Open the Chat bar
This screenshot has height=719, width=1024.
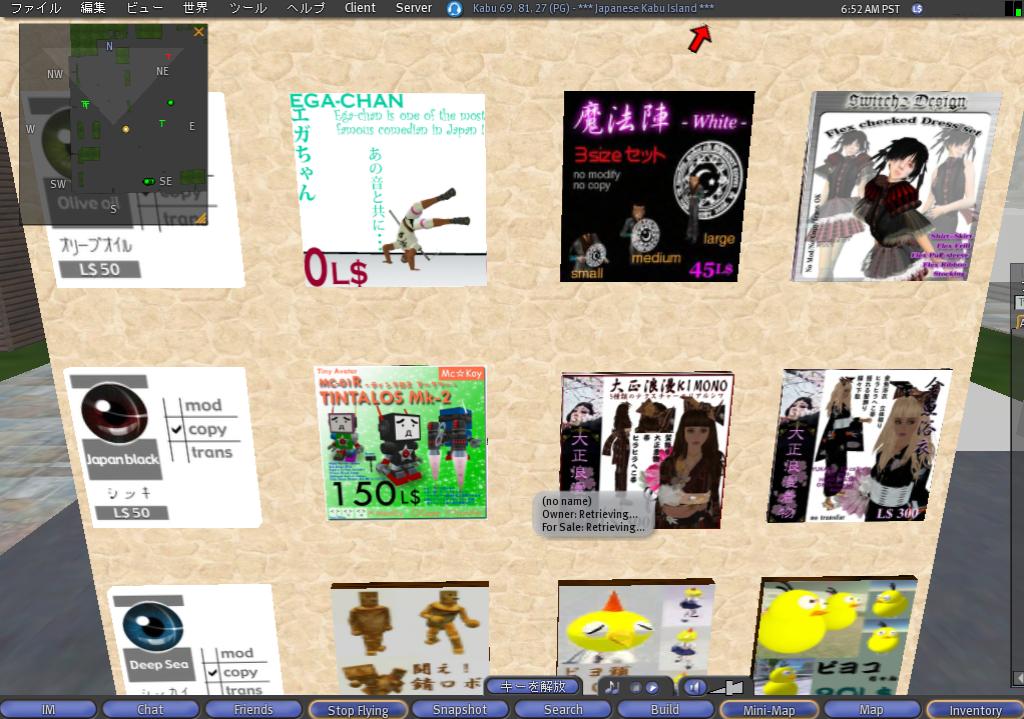coord(150,709)
